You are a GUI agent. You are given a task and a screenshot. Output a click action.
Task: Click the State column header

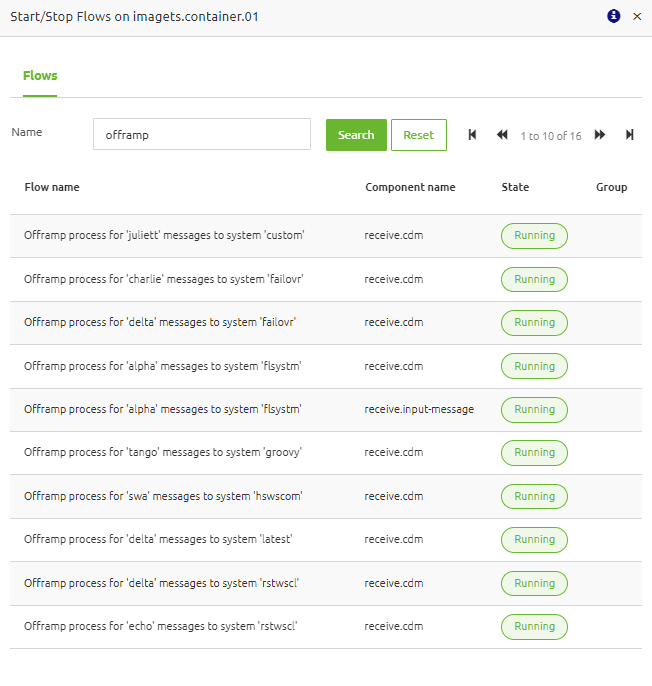point(515,187)
